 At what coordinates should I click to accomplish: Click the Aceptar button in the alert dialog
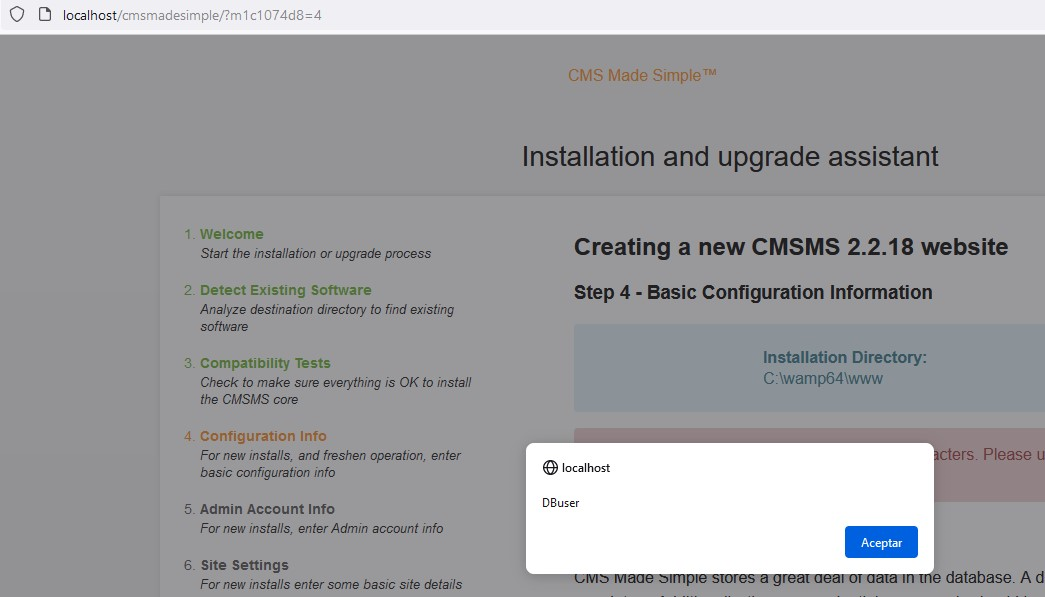click(881, 542)
